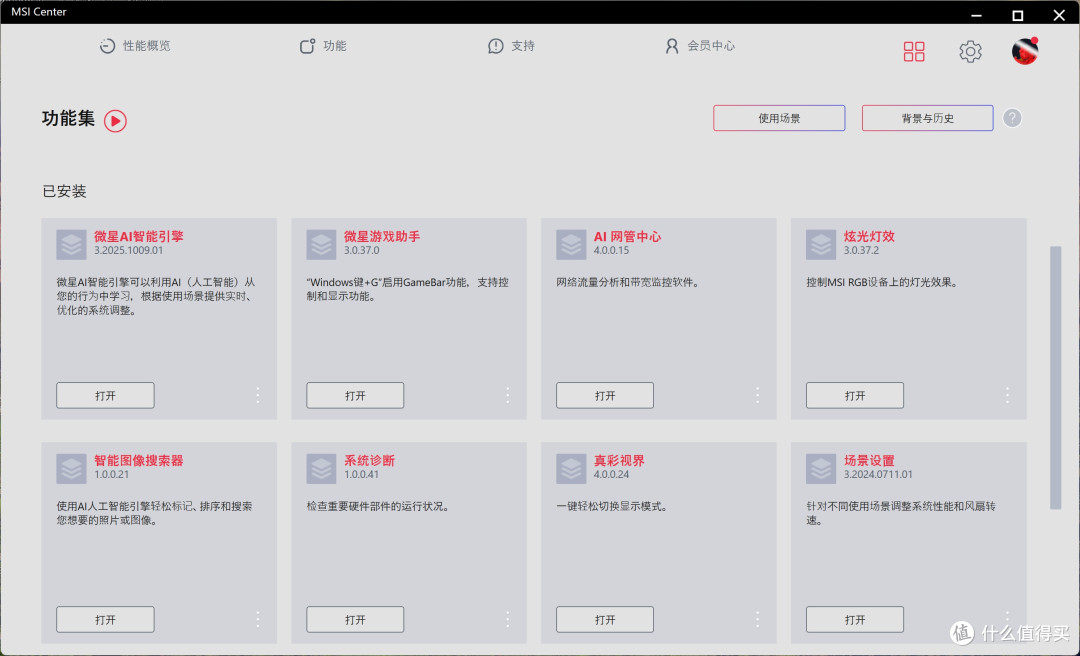Open more options for 系统诊断

tap(508, 619)
